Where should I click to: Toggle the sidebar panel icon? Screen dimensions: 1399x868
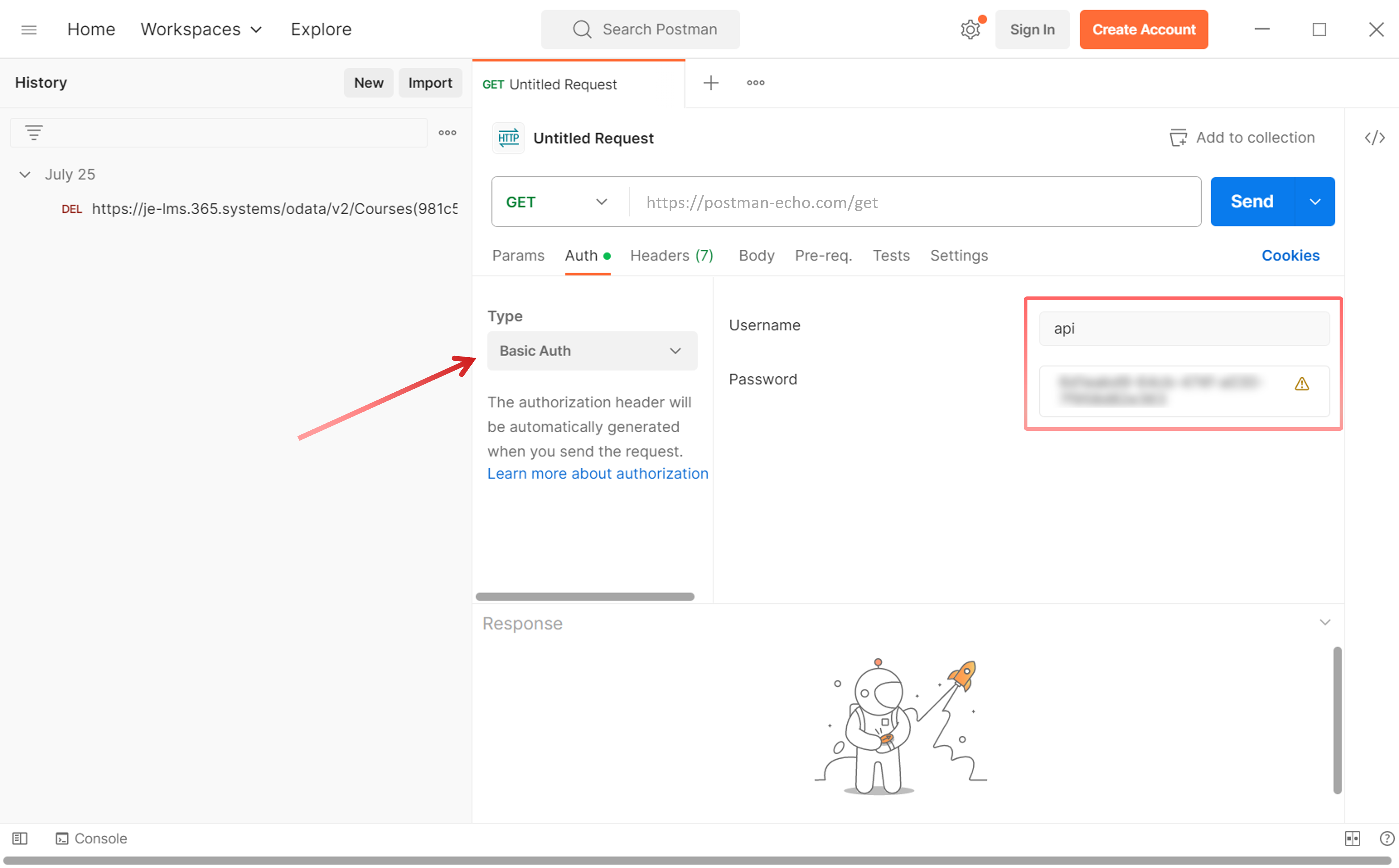[x=20, y=838]
